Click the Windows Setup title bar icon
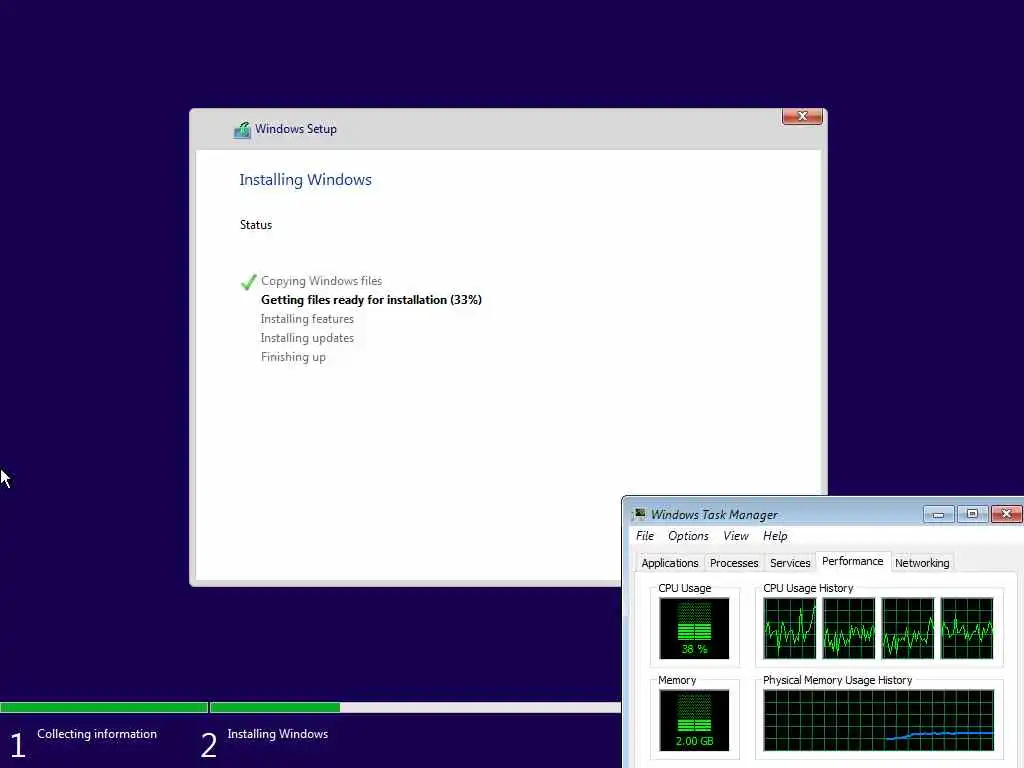Image resolution: width=1024 pixels, height=768 pixels. tap(242, 130)
